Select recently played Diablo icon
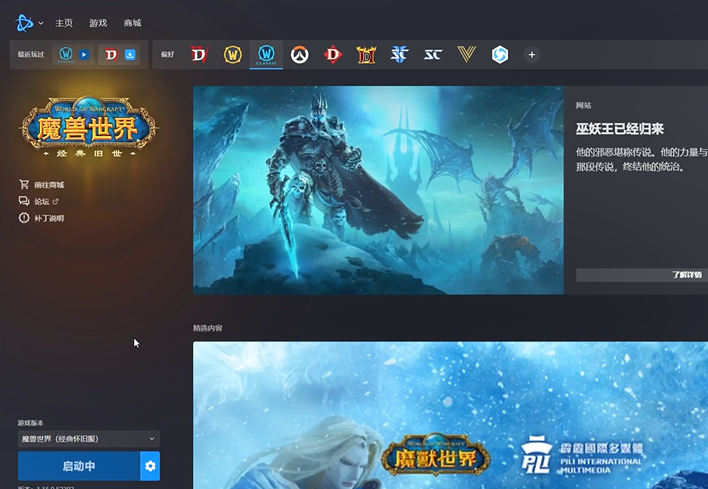 tap(111, 55)
